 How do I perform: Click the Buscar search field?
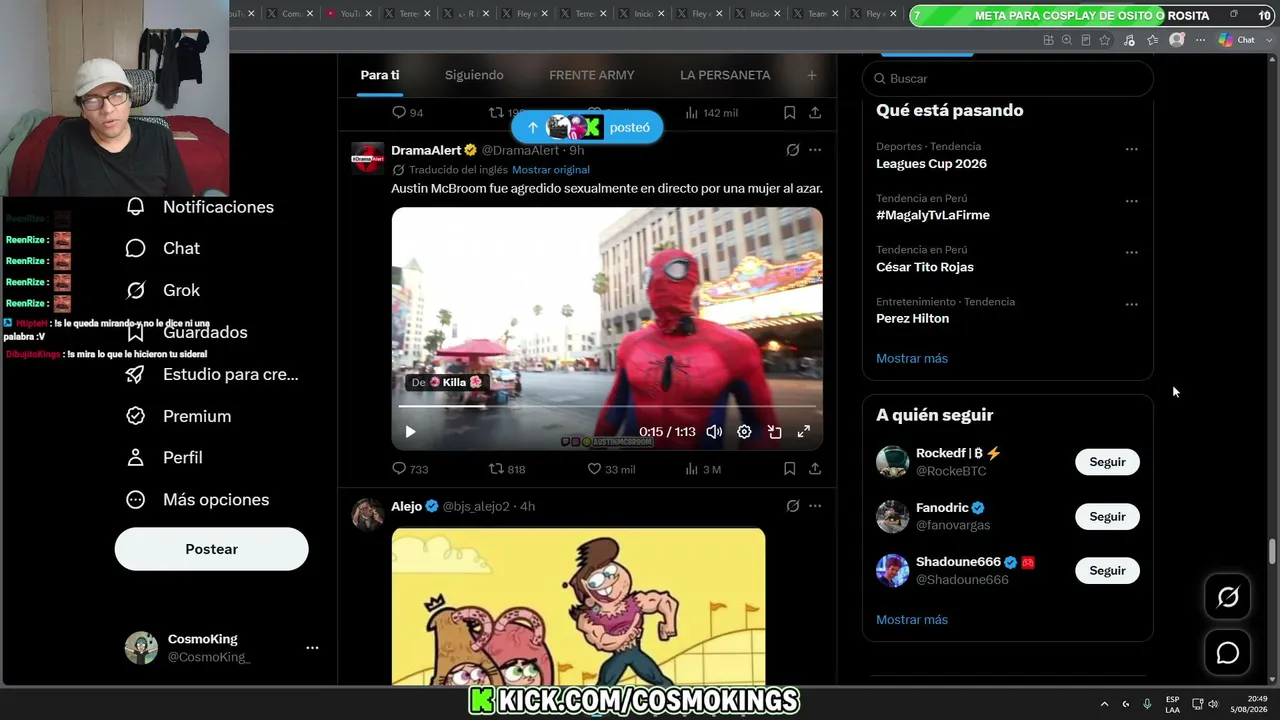[1008, 79]
